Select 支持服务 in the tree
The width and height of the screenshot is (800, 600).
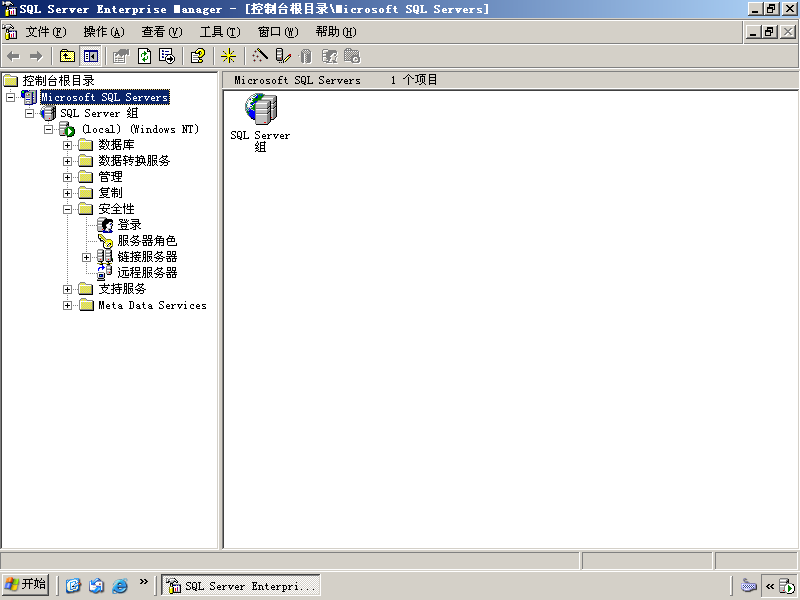122,289
